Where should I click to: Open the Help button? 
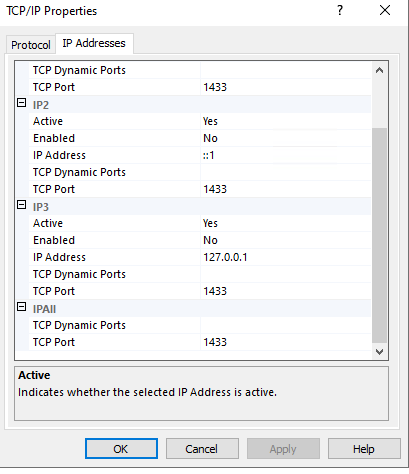tap(364, 449)
